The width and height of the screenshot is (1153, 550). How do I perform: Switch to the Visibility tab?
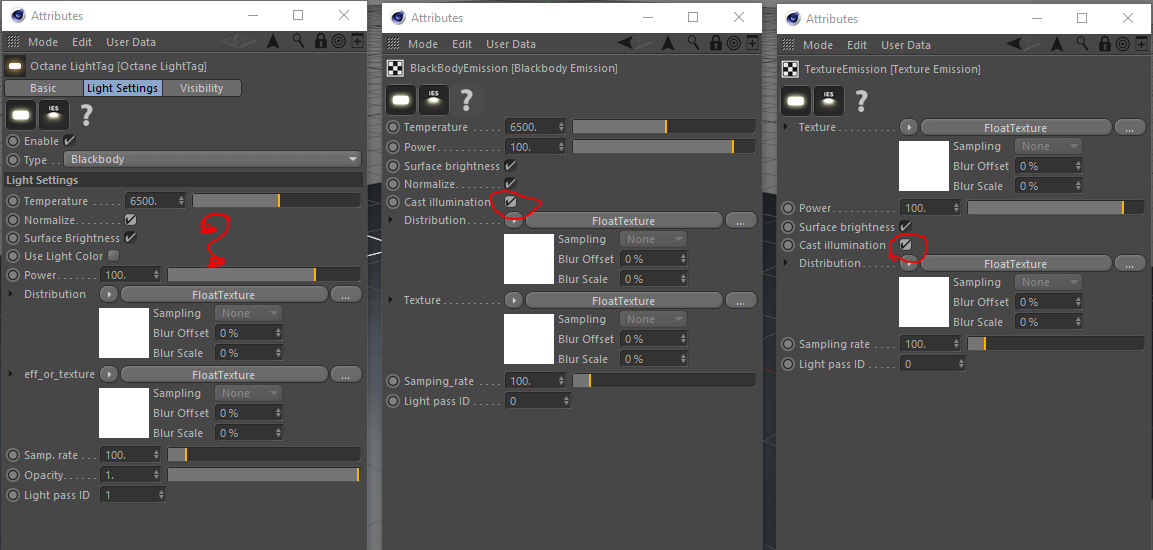pos(201,88)
